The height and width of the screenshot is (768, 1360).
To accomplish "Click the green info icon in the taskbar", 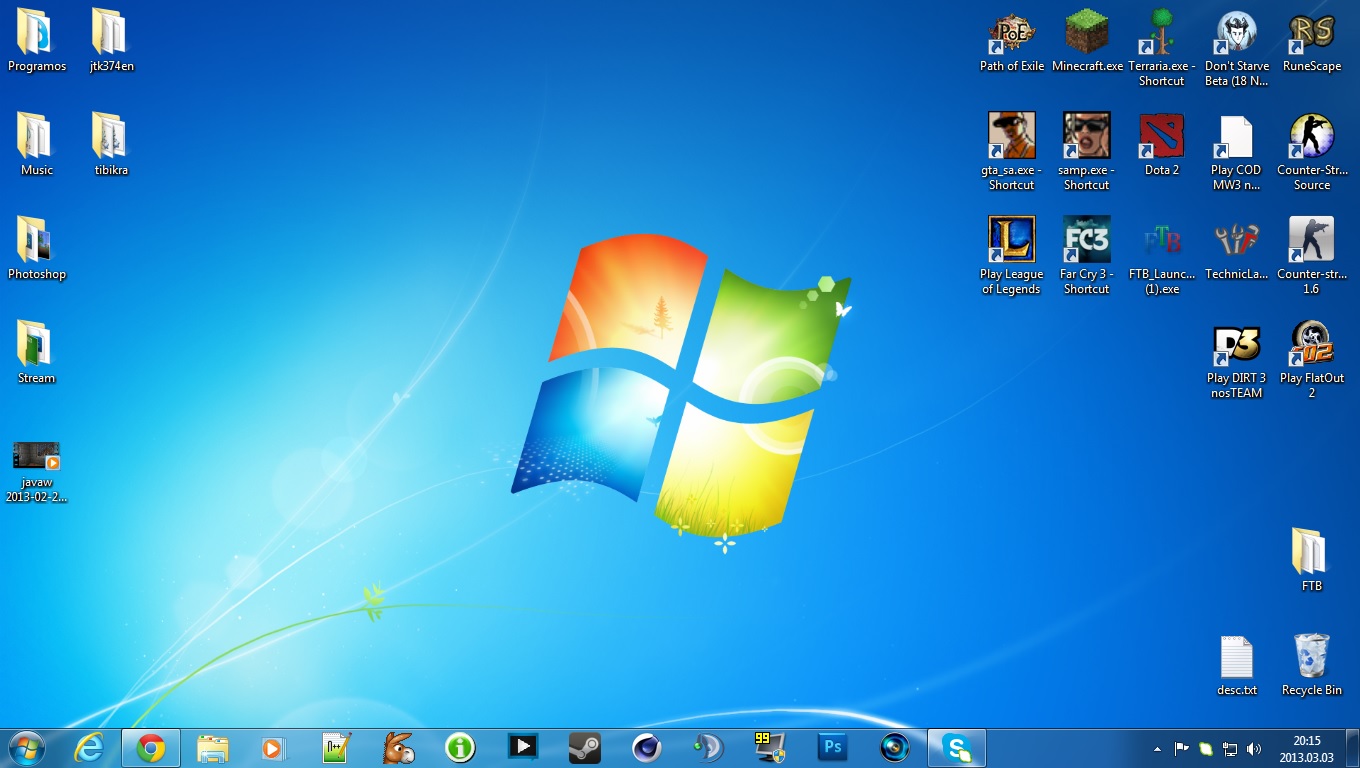I will [460, 748].
